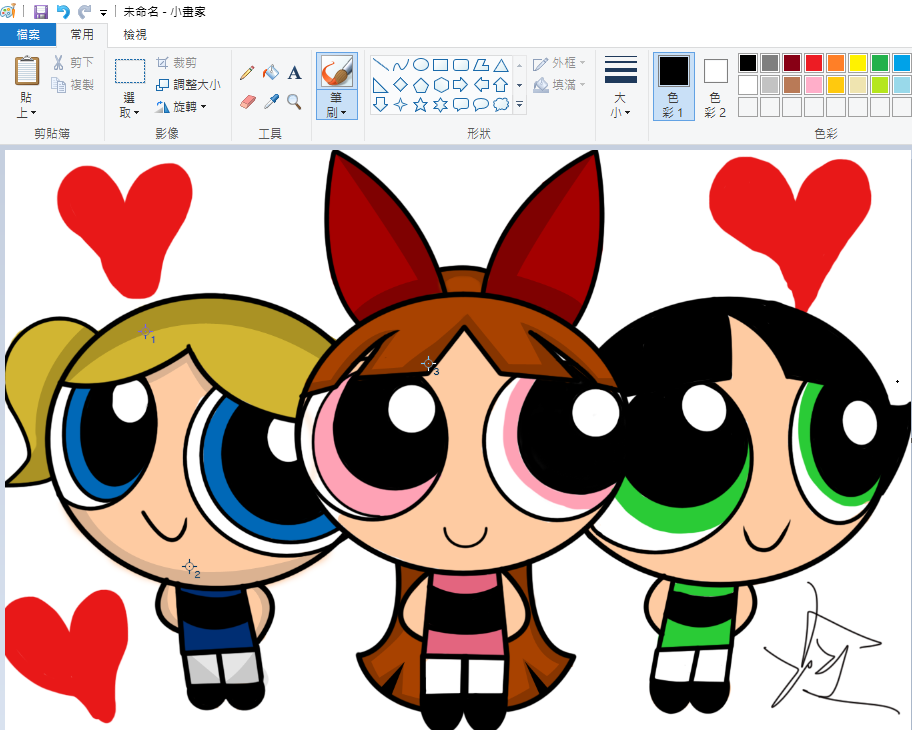912x730 pixels.
Task: Click the 複製 copy button
Action: point(73,85)
